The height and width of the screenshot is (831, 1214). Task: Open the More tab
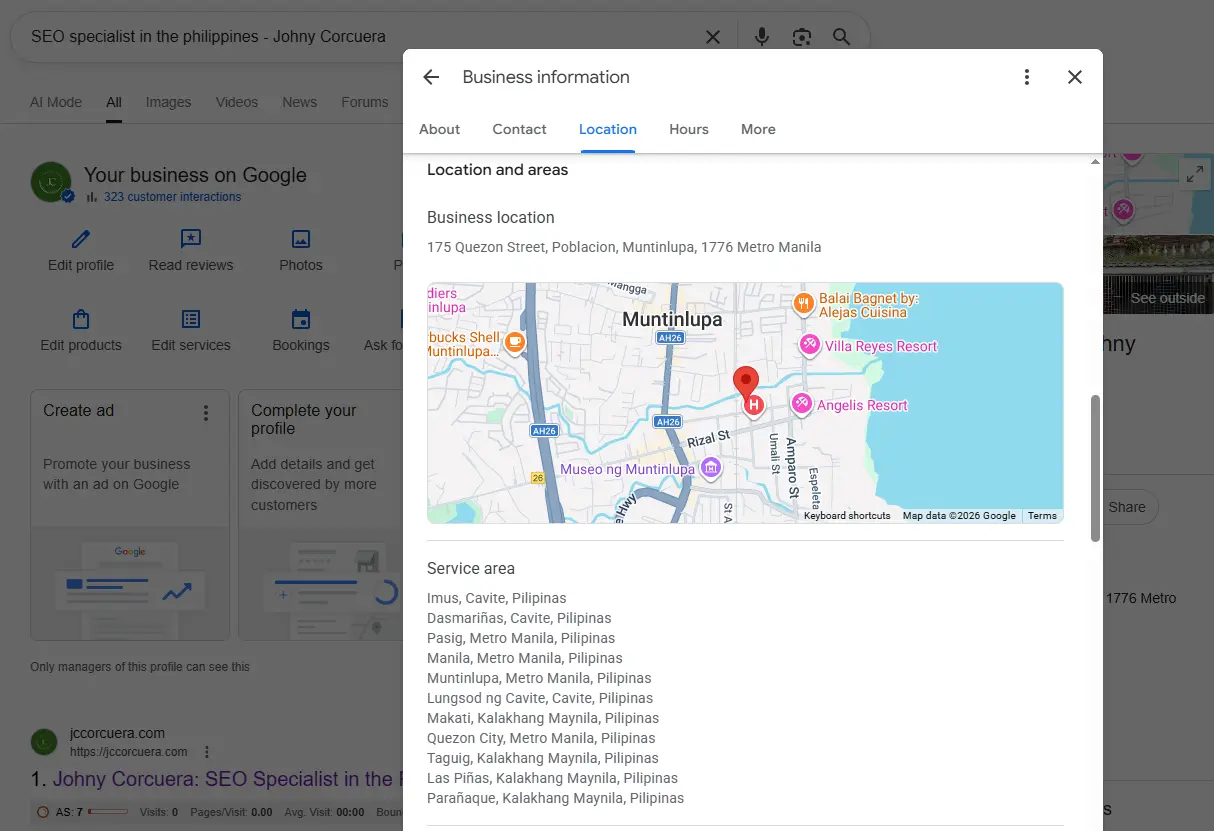click(x=758, y=129)
